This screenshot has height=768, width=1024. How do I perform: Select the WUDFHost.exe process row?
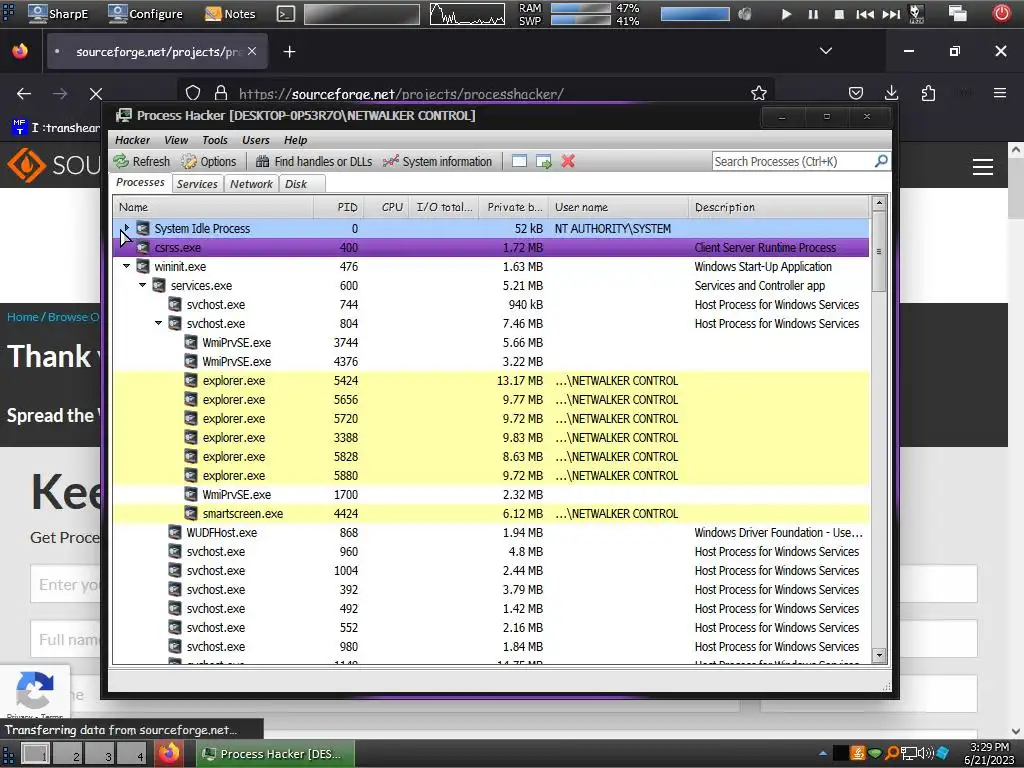[490, 532]
